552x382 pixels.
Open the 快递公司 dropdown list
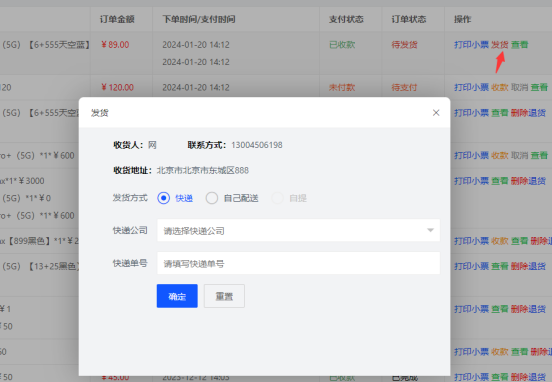(x=298, y=230)
